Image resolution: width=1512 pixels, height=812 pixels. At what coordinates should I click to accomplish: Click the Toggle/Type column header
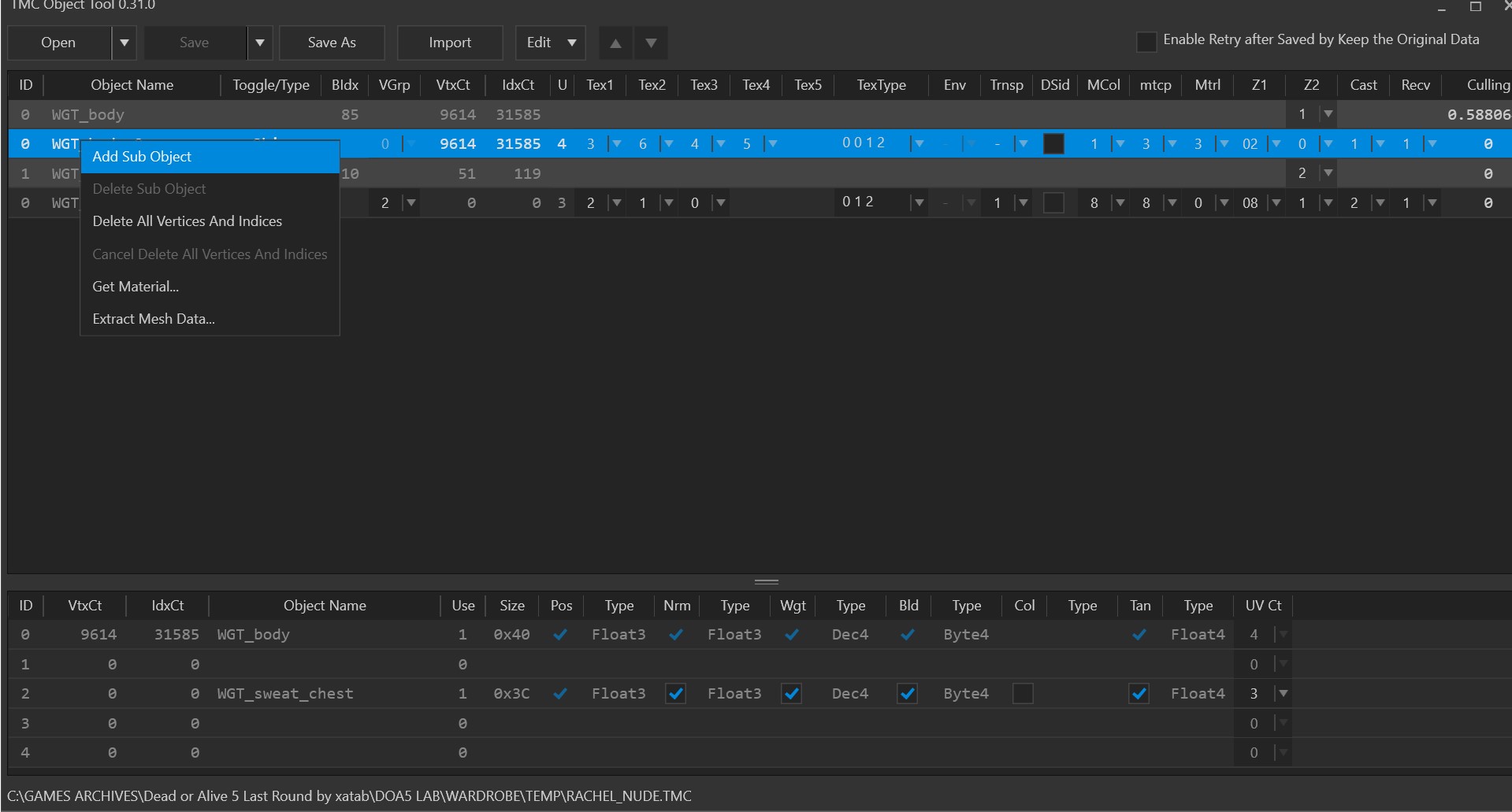271,85
